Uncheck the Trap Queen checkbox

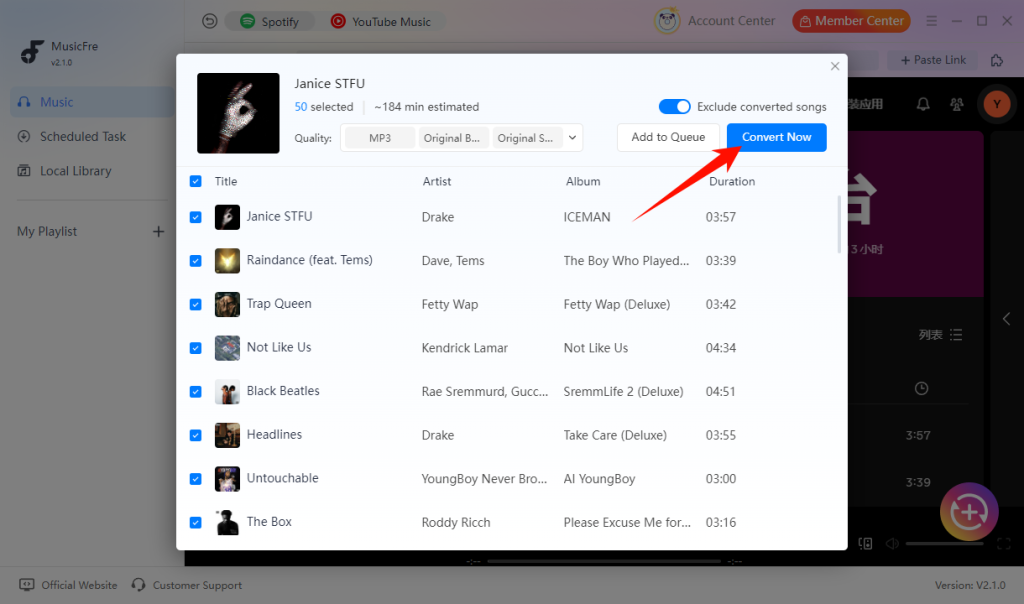195,304
